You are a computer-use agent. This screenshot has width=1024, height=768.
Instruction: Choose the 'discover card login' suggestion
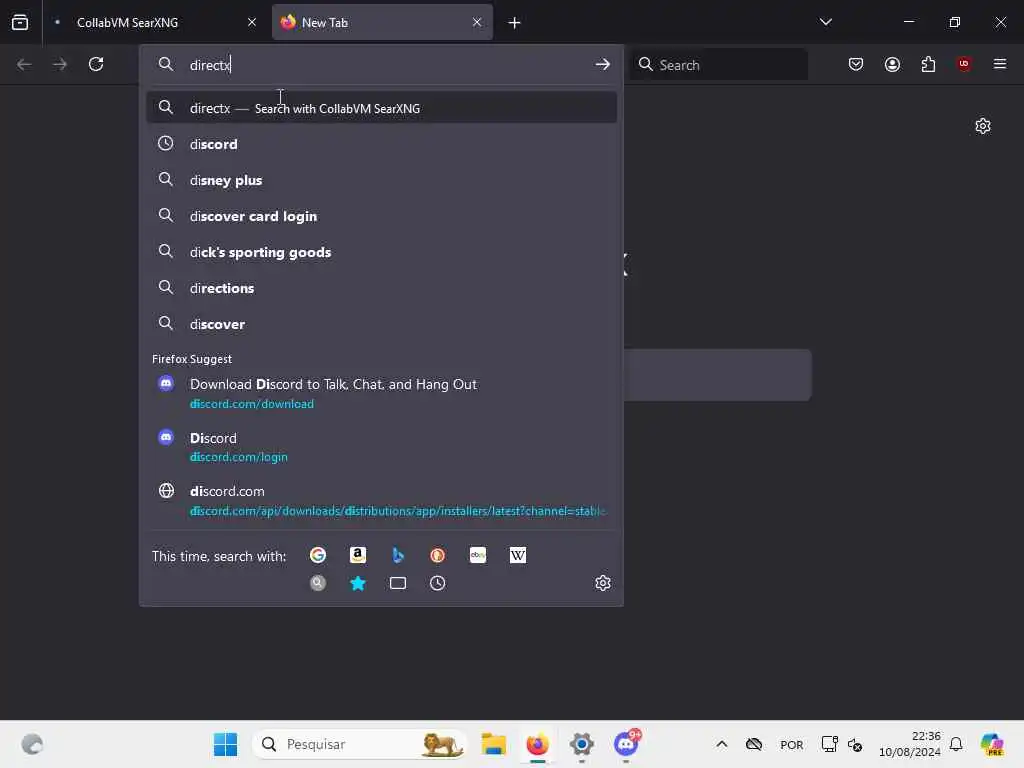[381, 216]
